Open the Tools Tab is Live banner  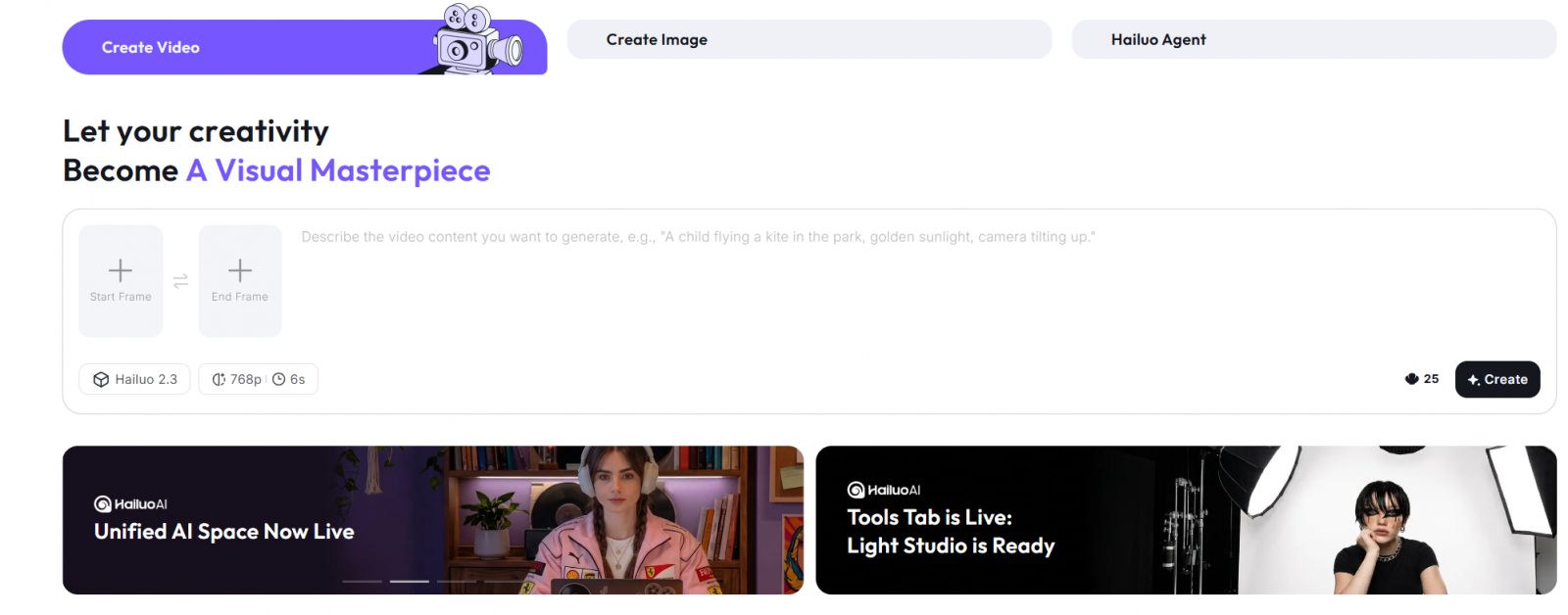pos(1186,520)
